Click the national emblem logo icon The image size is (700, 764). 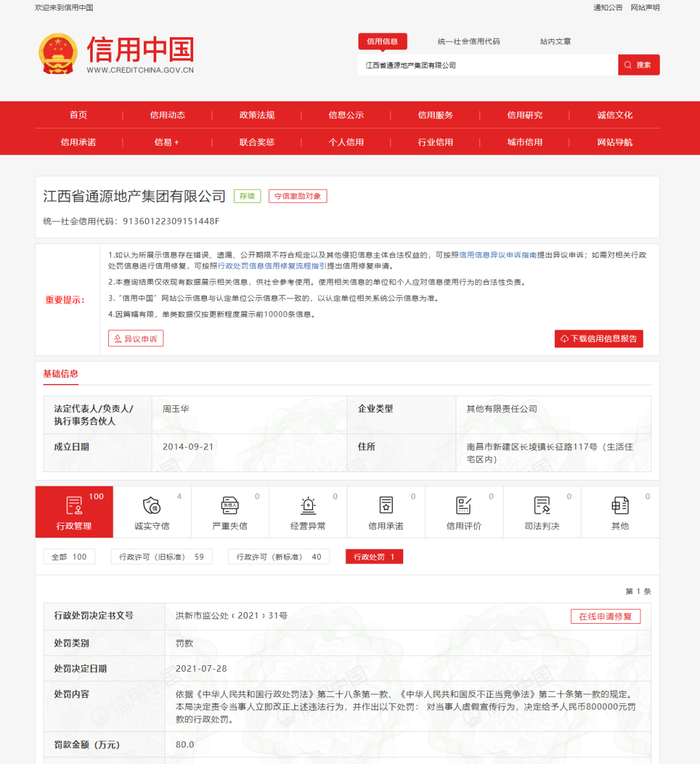pos(58,54)
